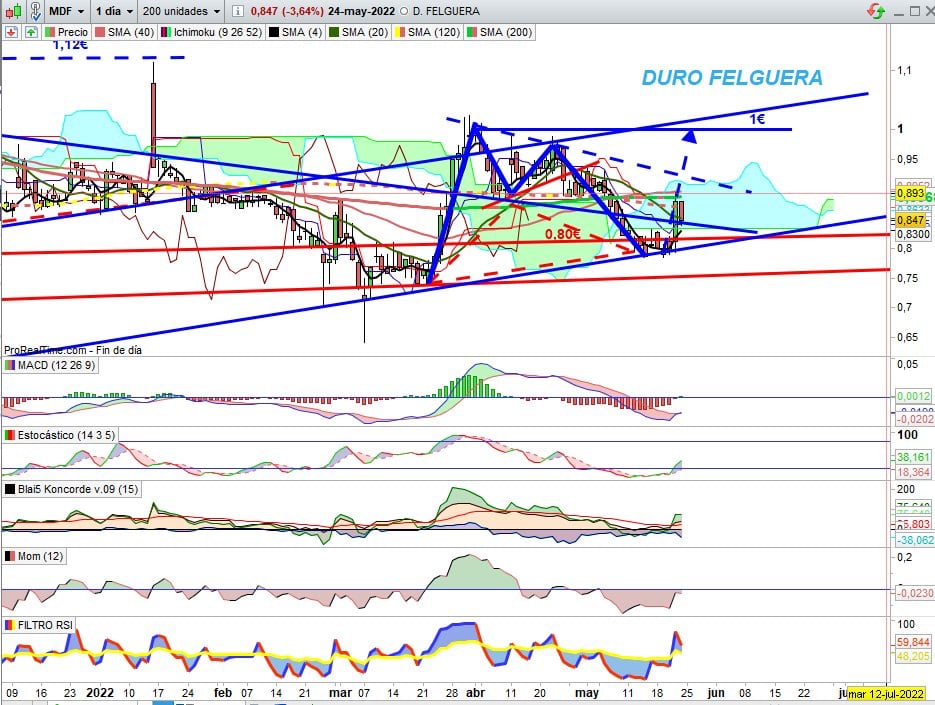The width and height of the screenshot is (935, 705).
Task: Click the -0,0202 MACD value tag
Action: (x=915, y=419)
